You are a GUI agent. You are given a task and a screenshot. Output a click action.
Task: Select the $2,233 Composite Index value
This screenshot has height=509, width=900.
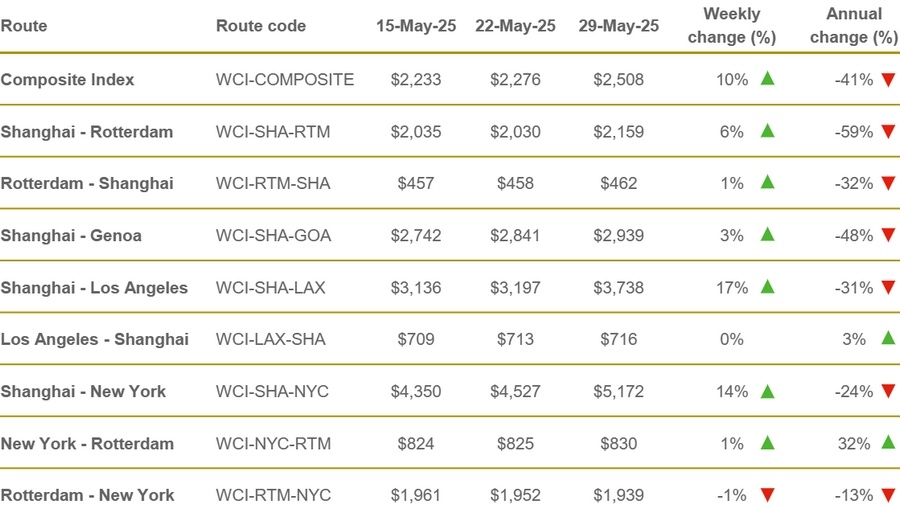click(x=416, y=80)
